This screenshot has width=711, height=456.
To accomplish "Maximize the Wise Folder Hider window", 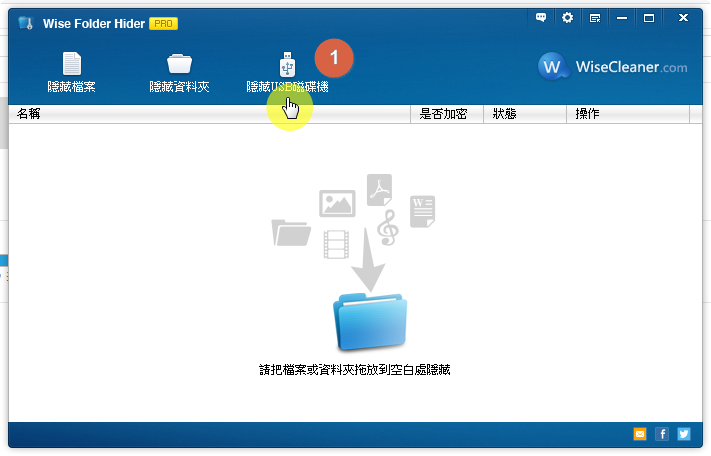I will pos(649,18).
